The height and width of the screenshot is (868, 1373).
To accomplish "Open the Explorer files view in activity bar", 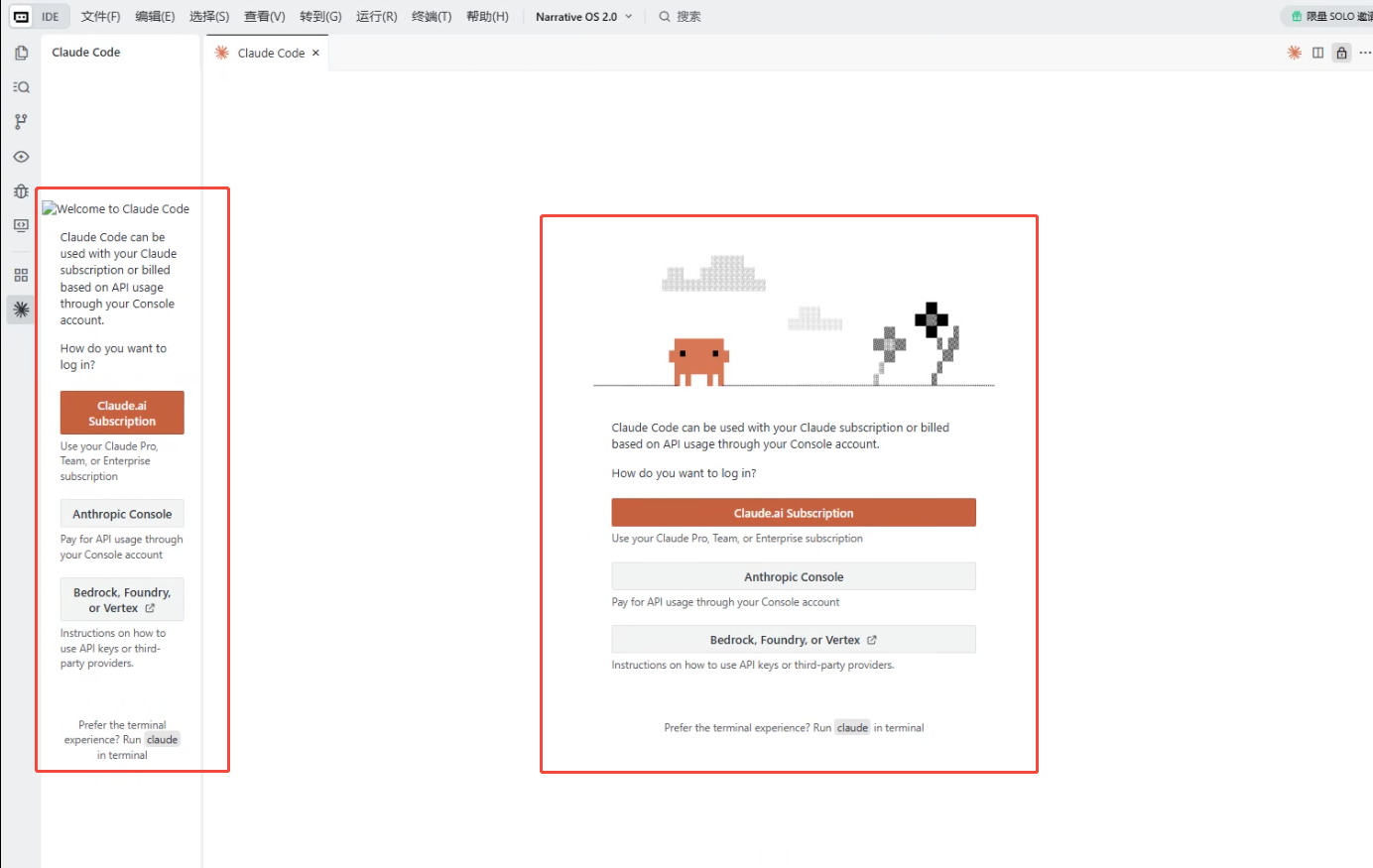I will click(21, 53).
